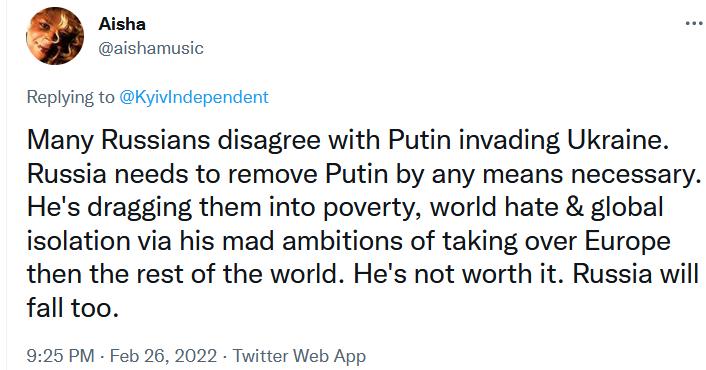Viewport: 706px width, 370px height.
Task: Open the Aisha display name link
Action: coord(122,24)
